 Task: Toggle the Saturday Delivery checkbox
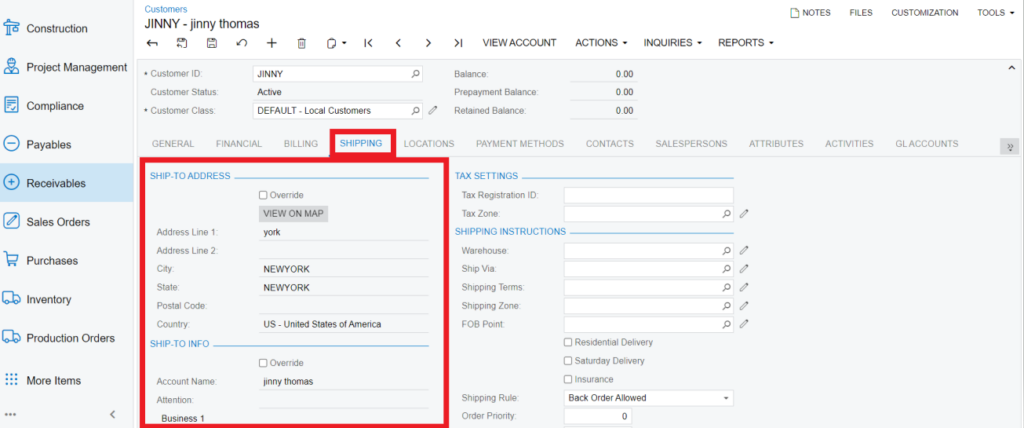point(569,361)
